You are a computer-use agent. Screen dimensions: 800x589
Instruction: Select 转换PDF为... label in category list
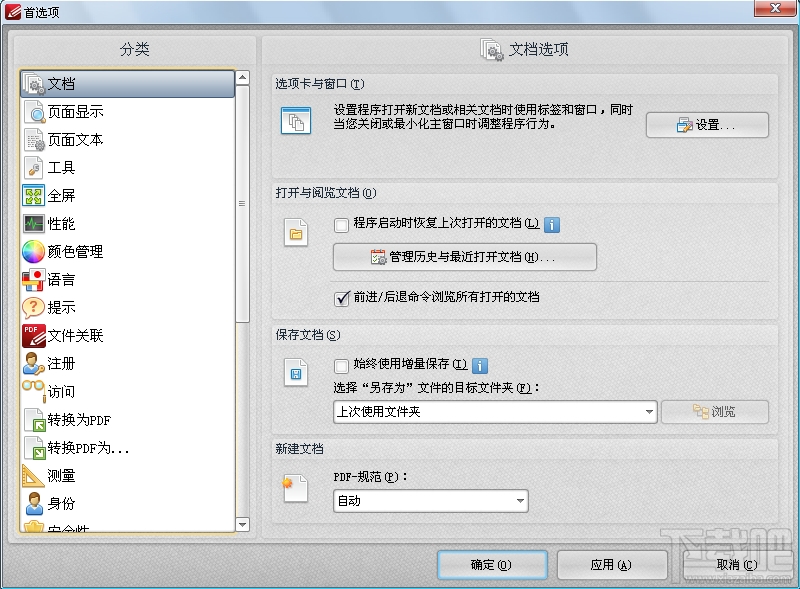[x=88, y=448]
